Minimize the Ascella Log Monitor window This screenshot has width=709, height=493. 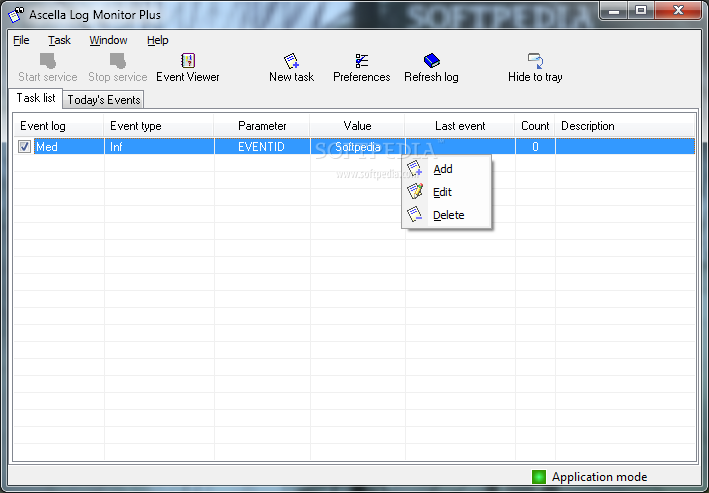[614, 11]
